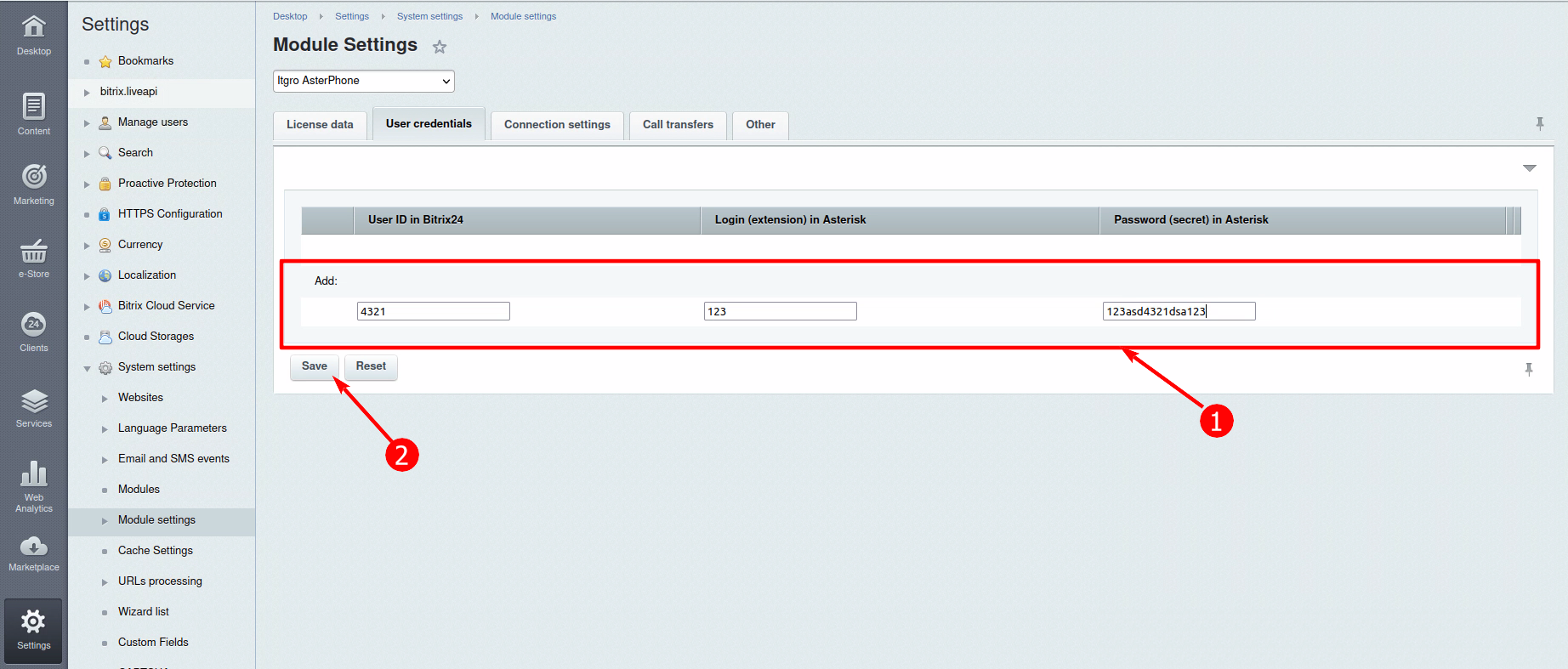This screenshot has height=669, width=1568.
Task: Click the Reset button
Action: (371, 366)
